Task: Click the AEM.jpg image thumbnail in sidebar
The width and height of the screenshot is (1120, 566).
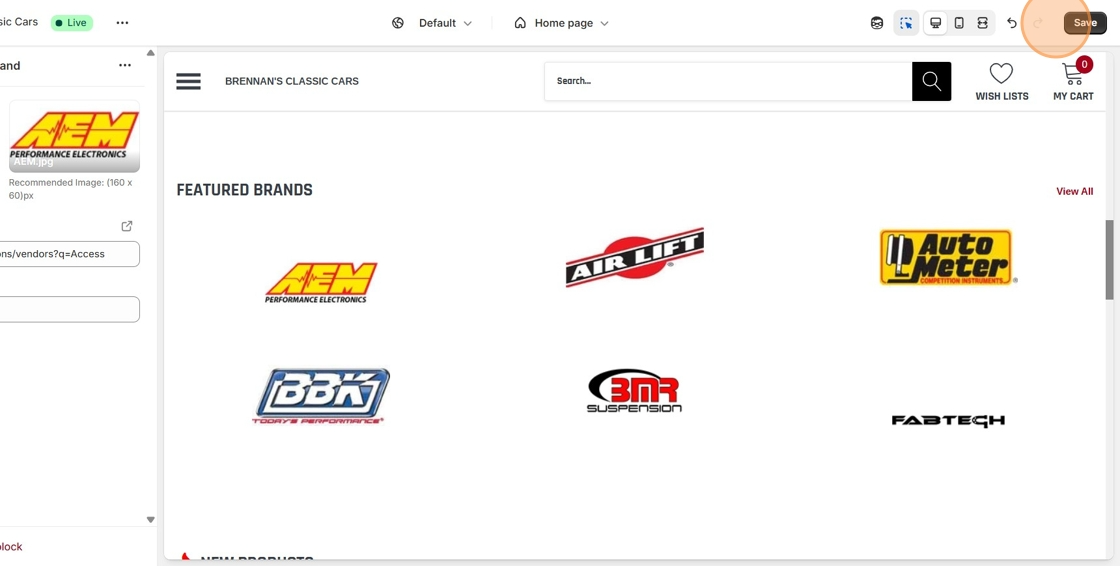Action: [74, 136]
